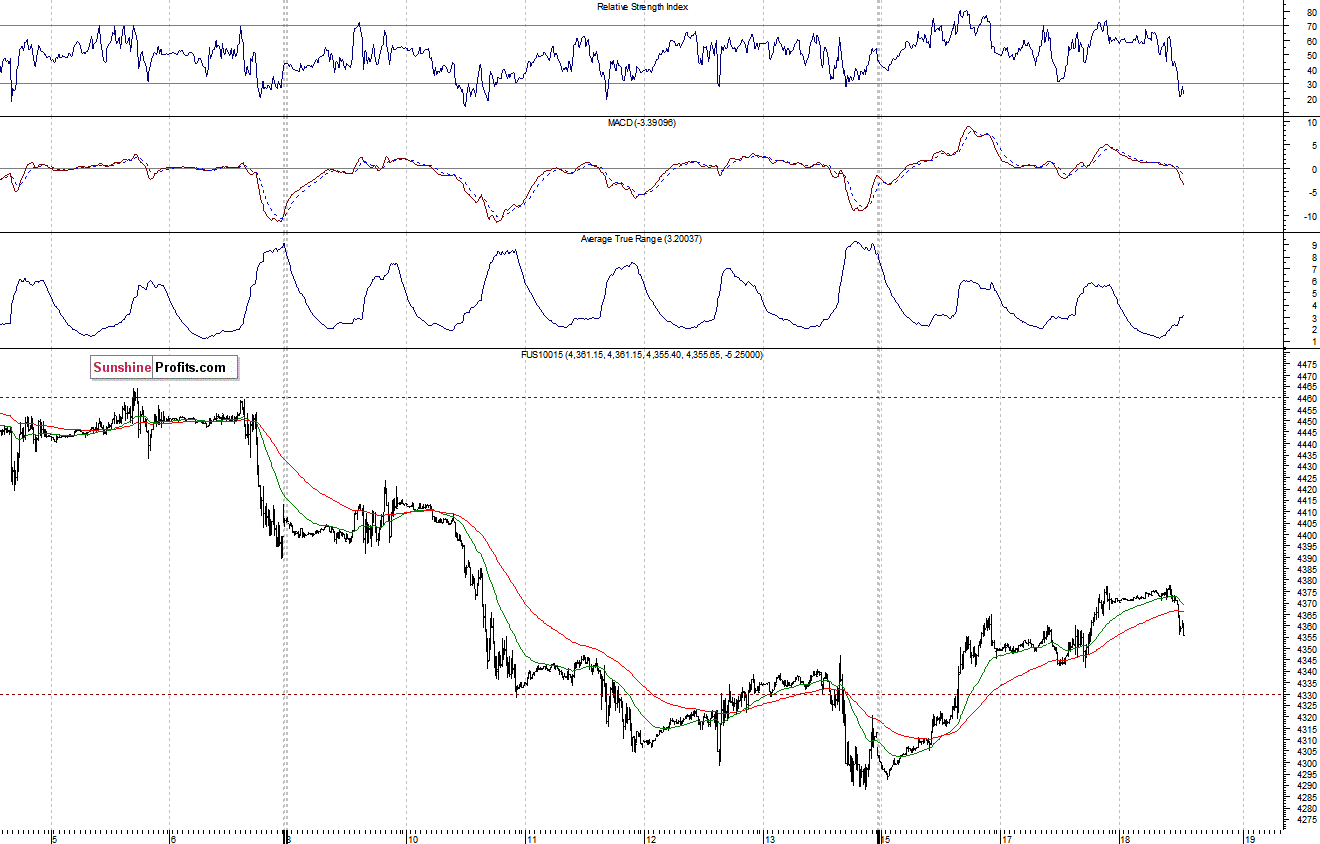Click price axis label 4375
This screenshot has width=1320, height=844.
coord(1305,592)
